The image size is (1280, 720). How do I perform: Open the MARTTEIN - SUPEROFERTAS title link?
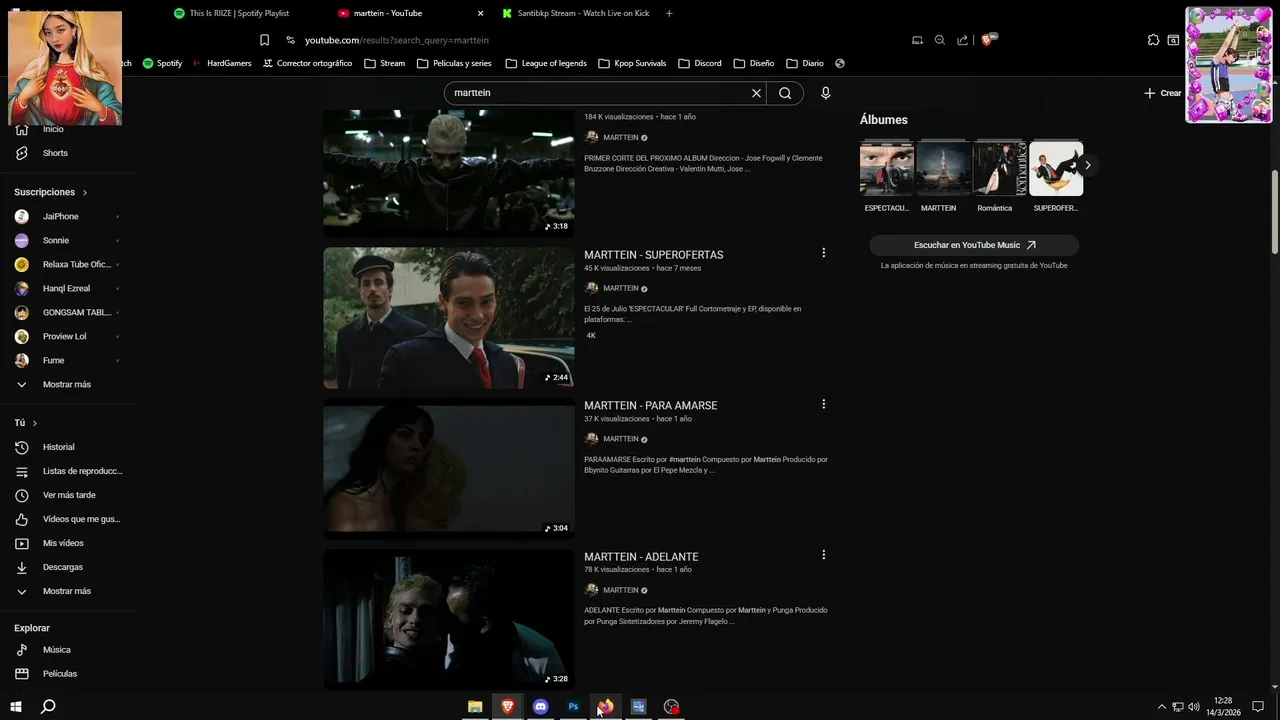[x=653, y=255]
